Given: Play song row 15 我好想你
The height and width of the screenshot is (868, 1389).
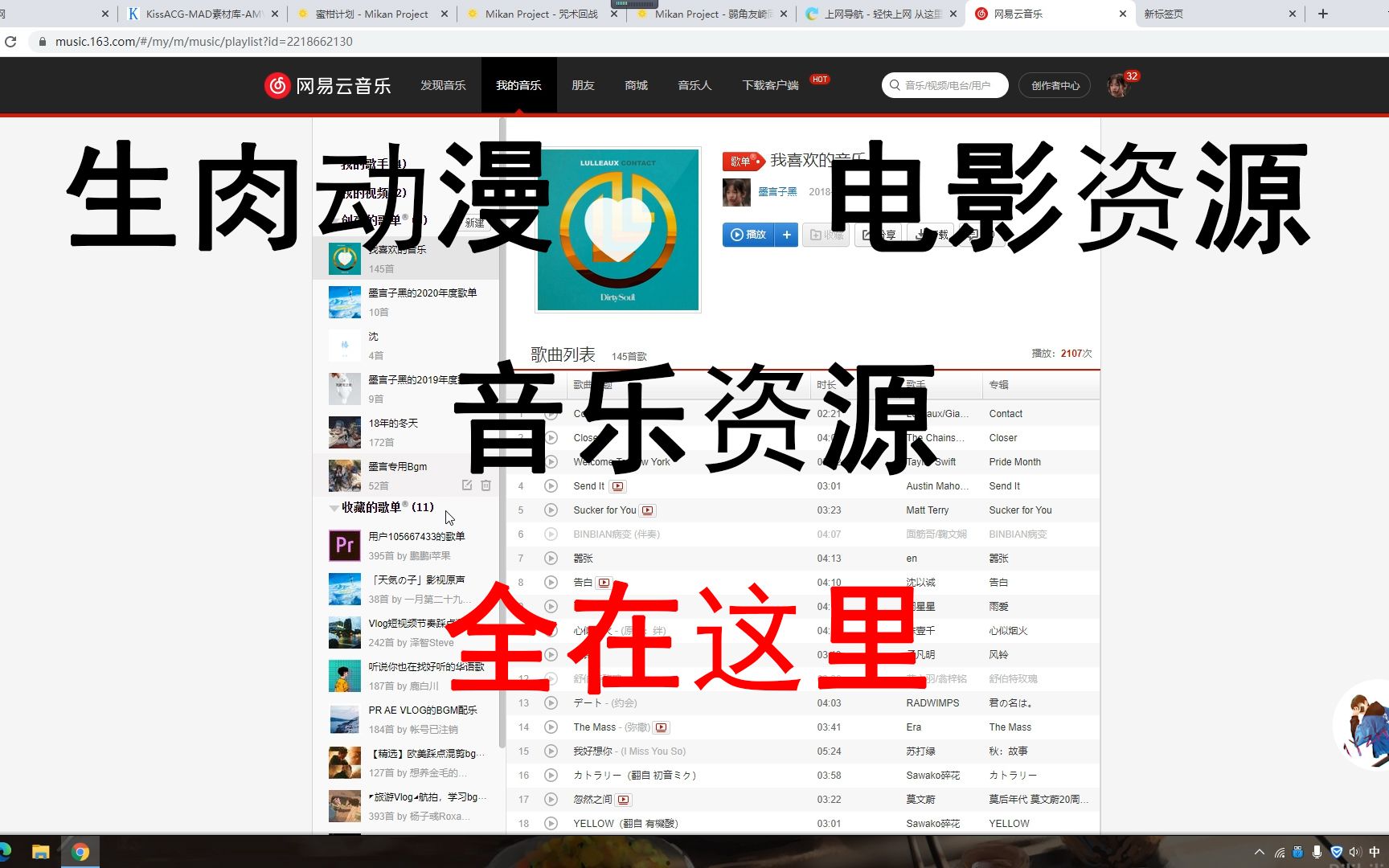Looking at the screenshot, I should 551,751.
